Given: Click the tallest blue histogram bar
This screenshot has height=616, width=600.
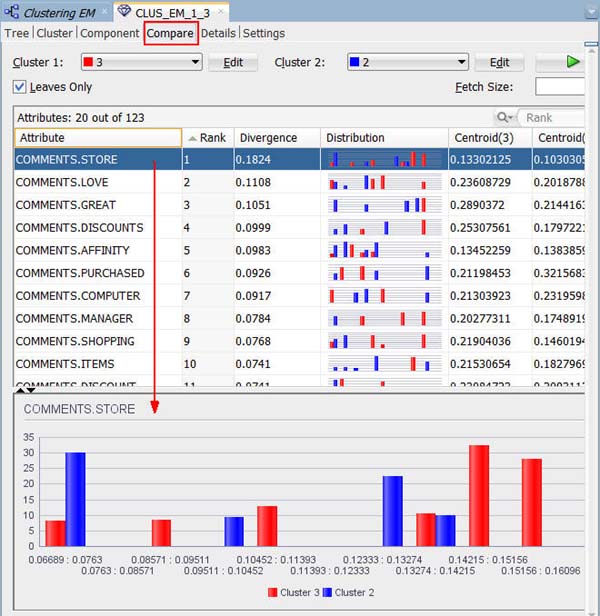Looking at the screenshot, I should pos(75,499).
